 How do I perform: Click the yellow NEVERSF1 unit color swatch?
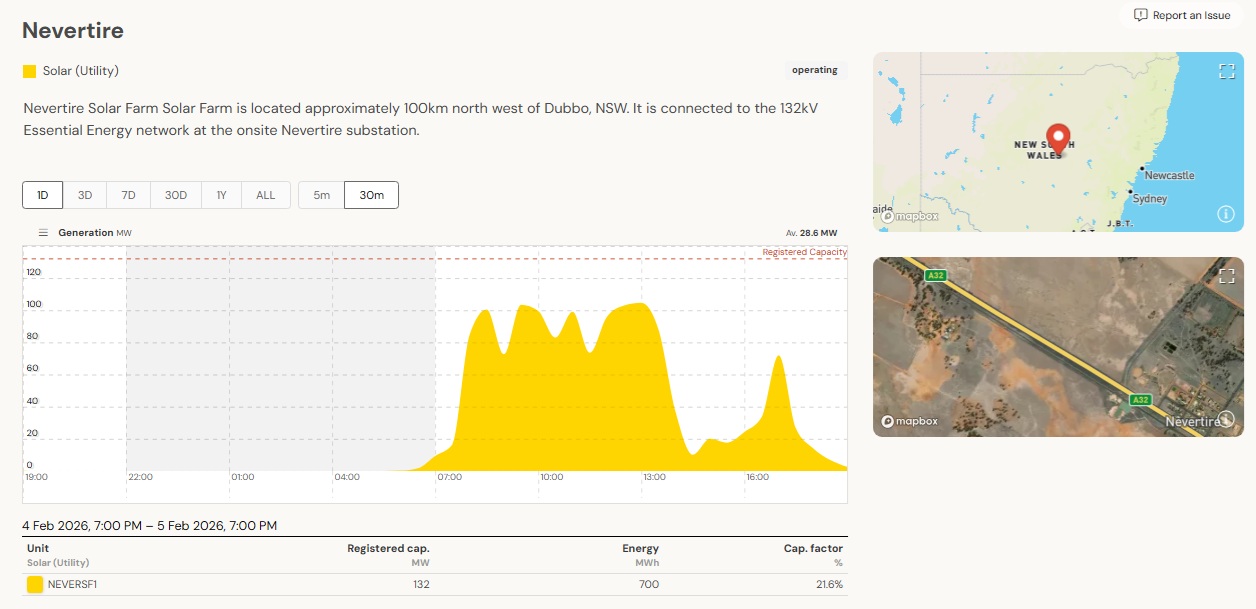(35, 584)
